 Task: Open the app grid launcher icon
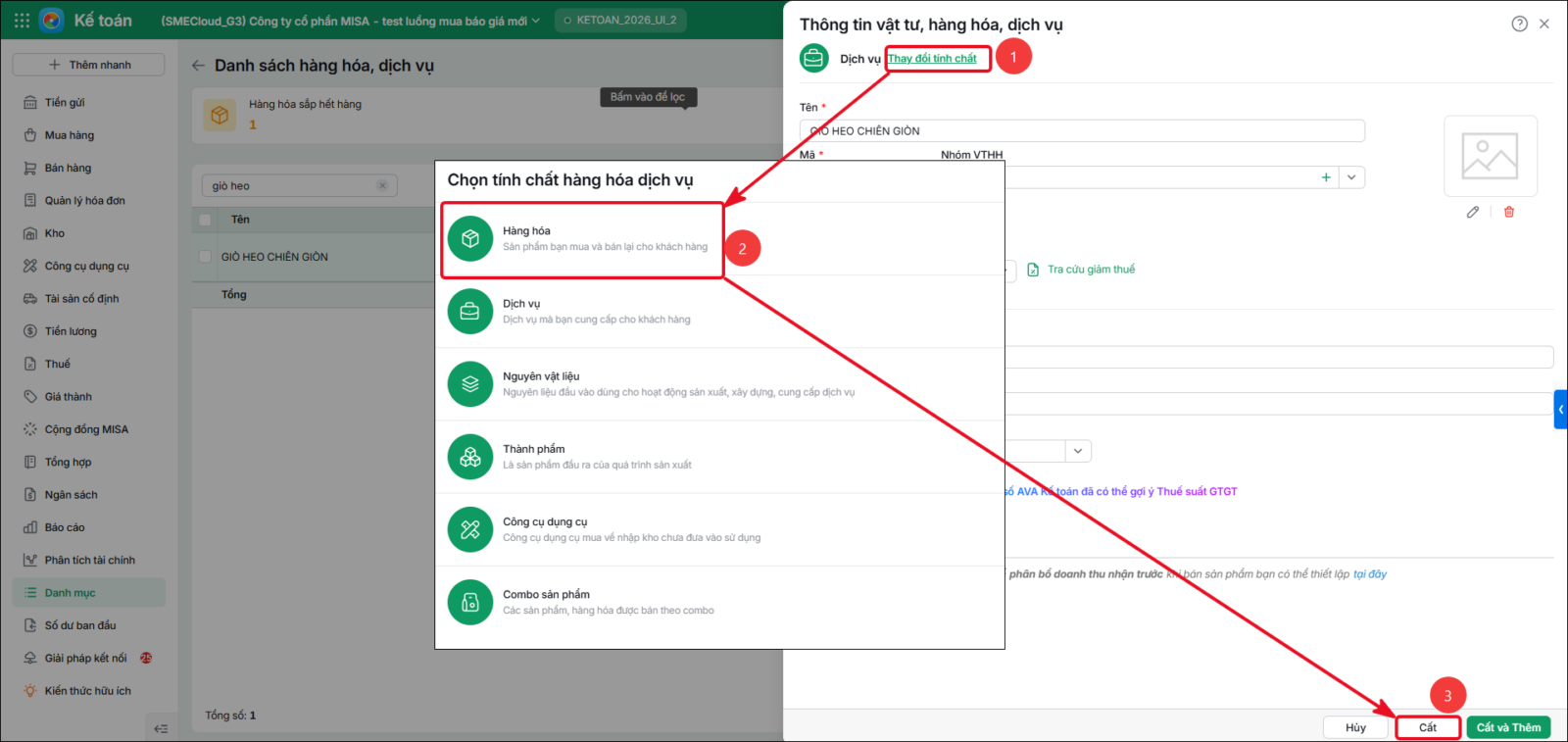[x=22, y=20]
